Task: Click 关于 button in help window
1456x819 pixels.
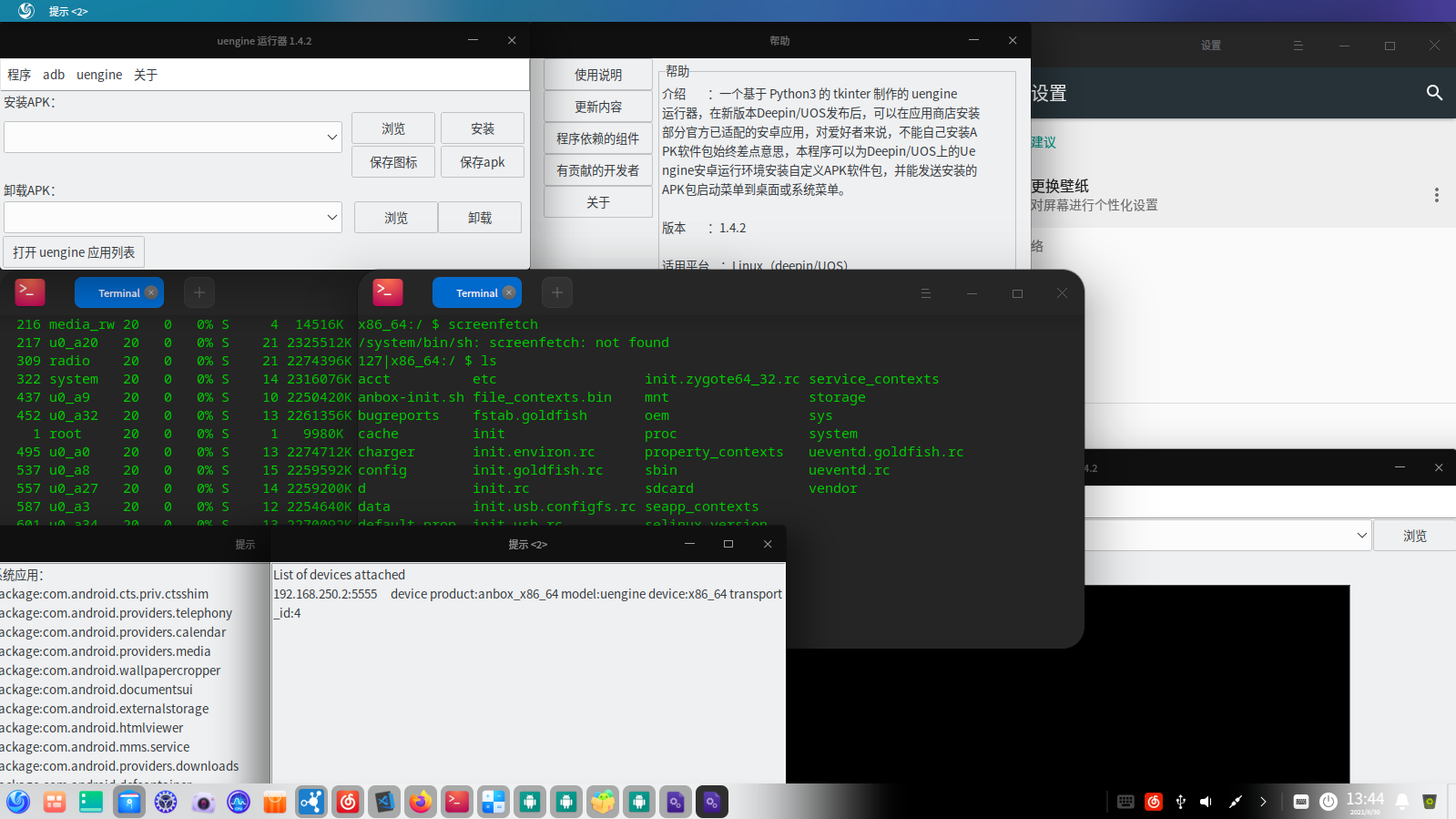Action: (598, 202)
